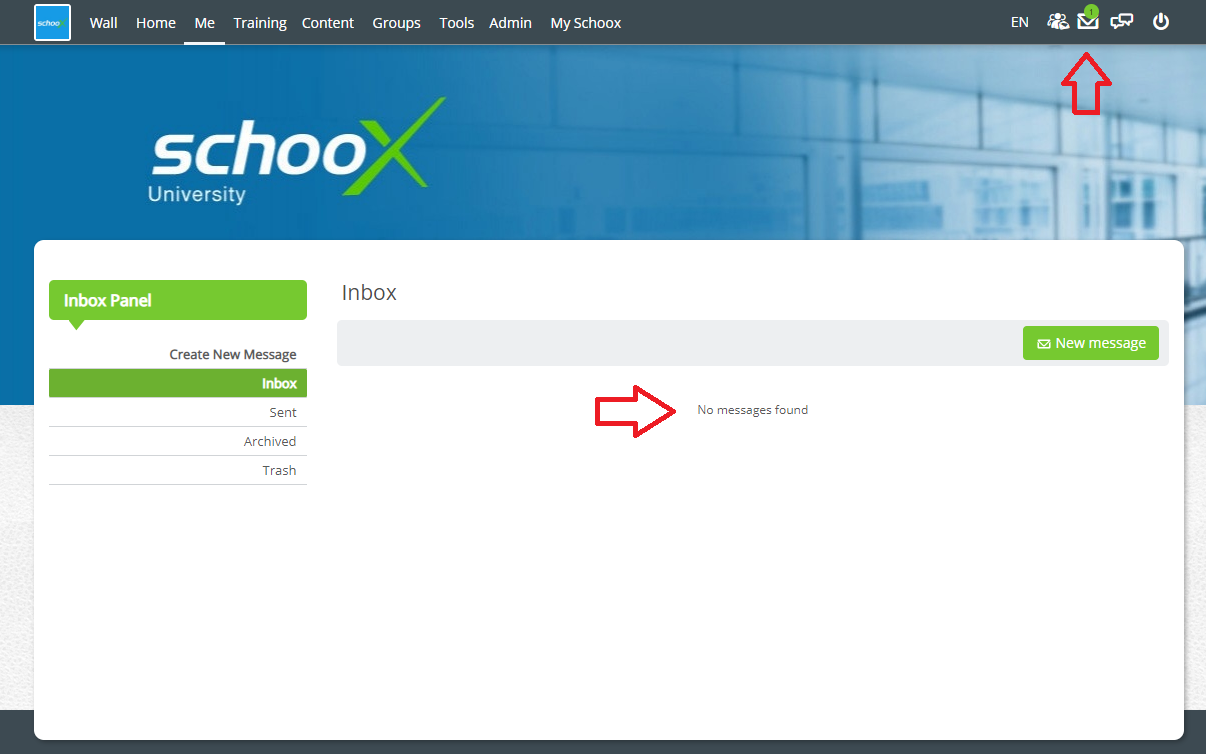Open the Training menu
The image size is (1206, 754).
[x=260, y=22]
